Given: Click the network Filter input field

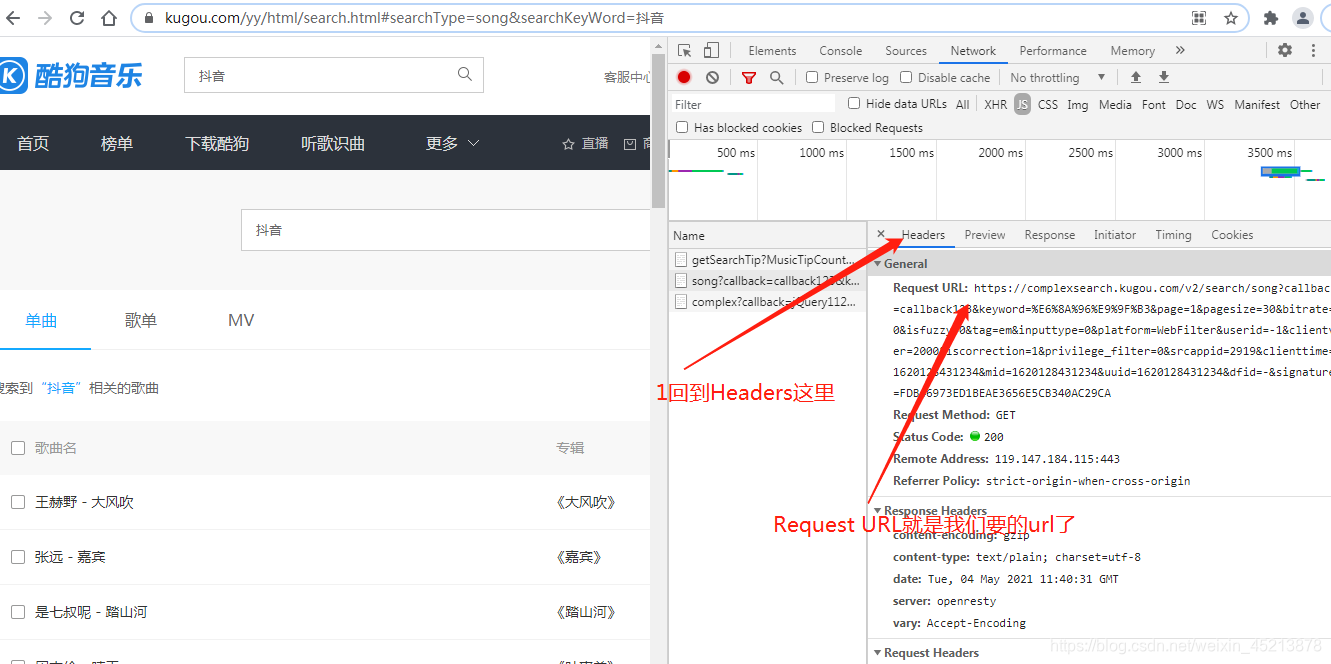Looking at the screenshot, I should click(753, 104).
